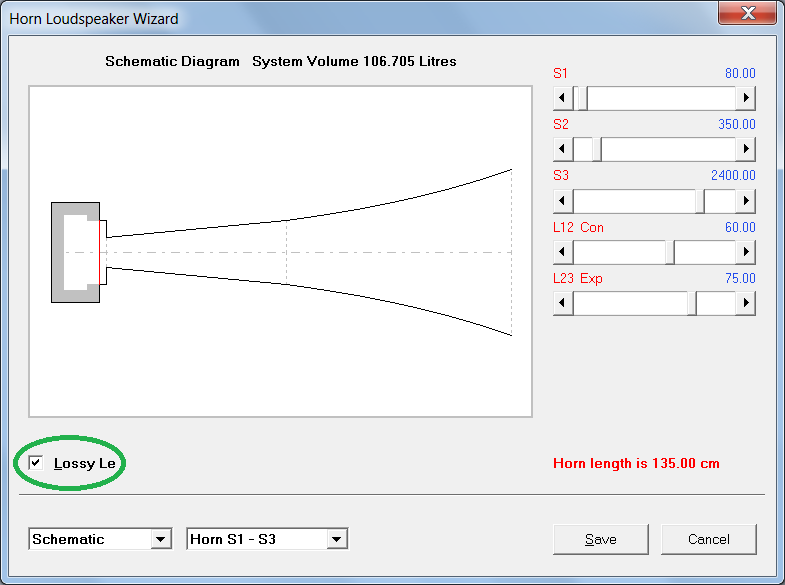Click the S1 value 80.00

[740, 73]
